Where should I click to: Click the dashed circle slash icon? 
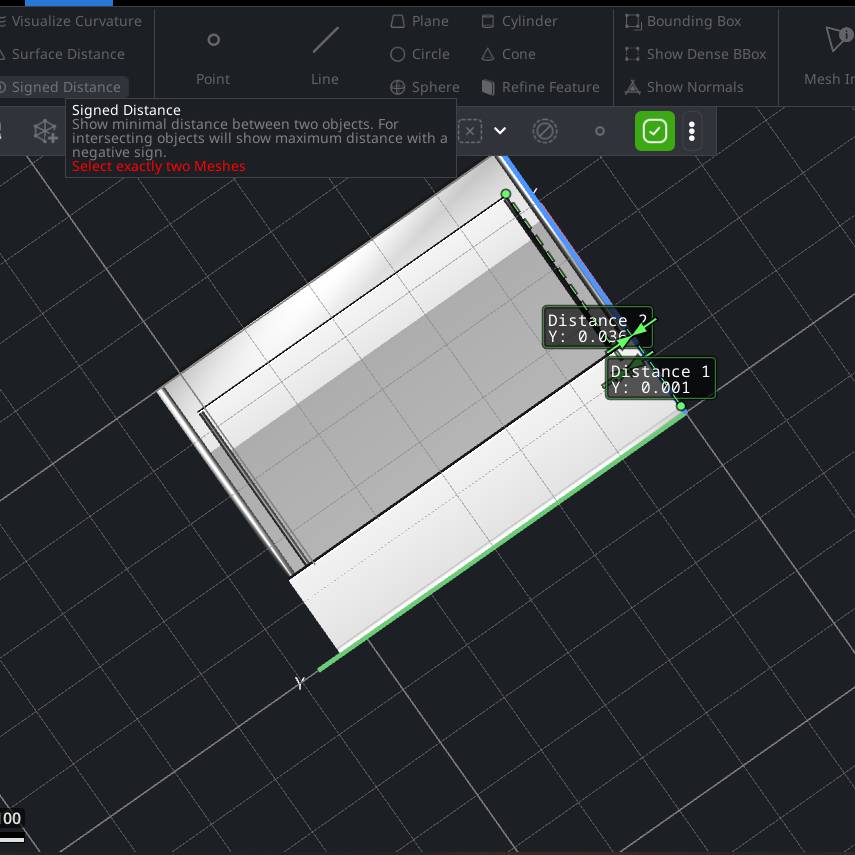[x=544, y=131]
